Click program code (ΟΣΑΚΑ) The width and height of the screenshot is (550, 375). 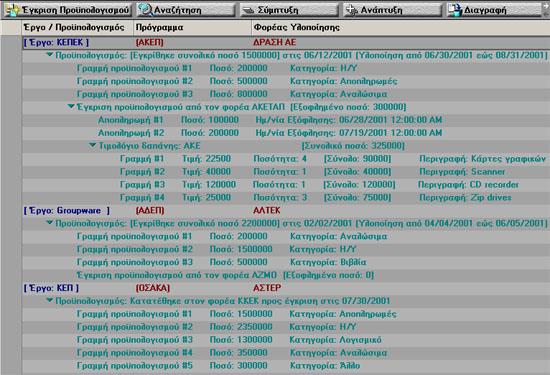coord(153,288)
